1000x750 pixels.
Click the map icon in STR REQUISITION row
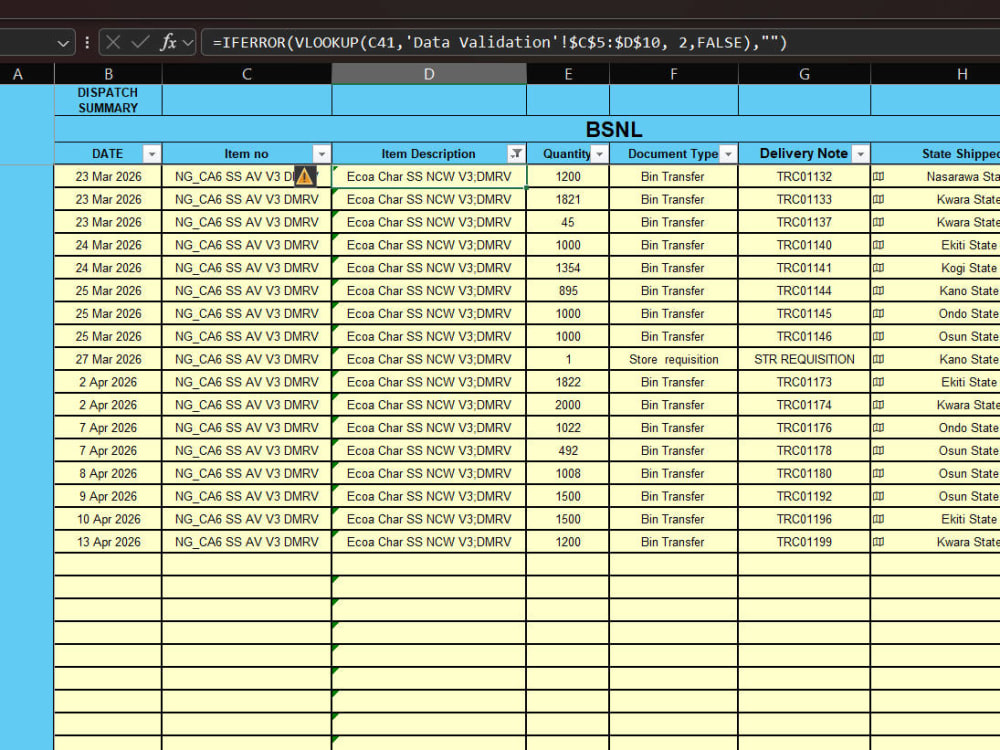coord(879,360)
